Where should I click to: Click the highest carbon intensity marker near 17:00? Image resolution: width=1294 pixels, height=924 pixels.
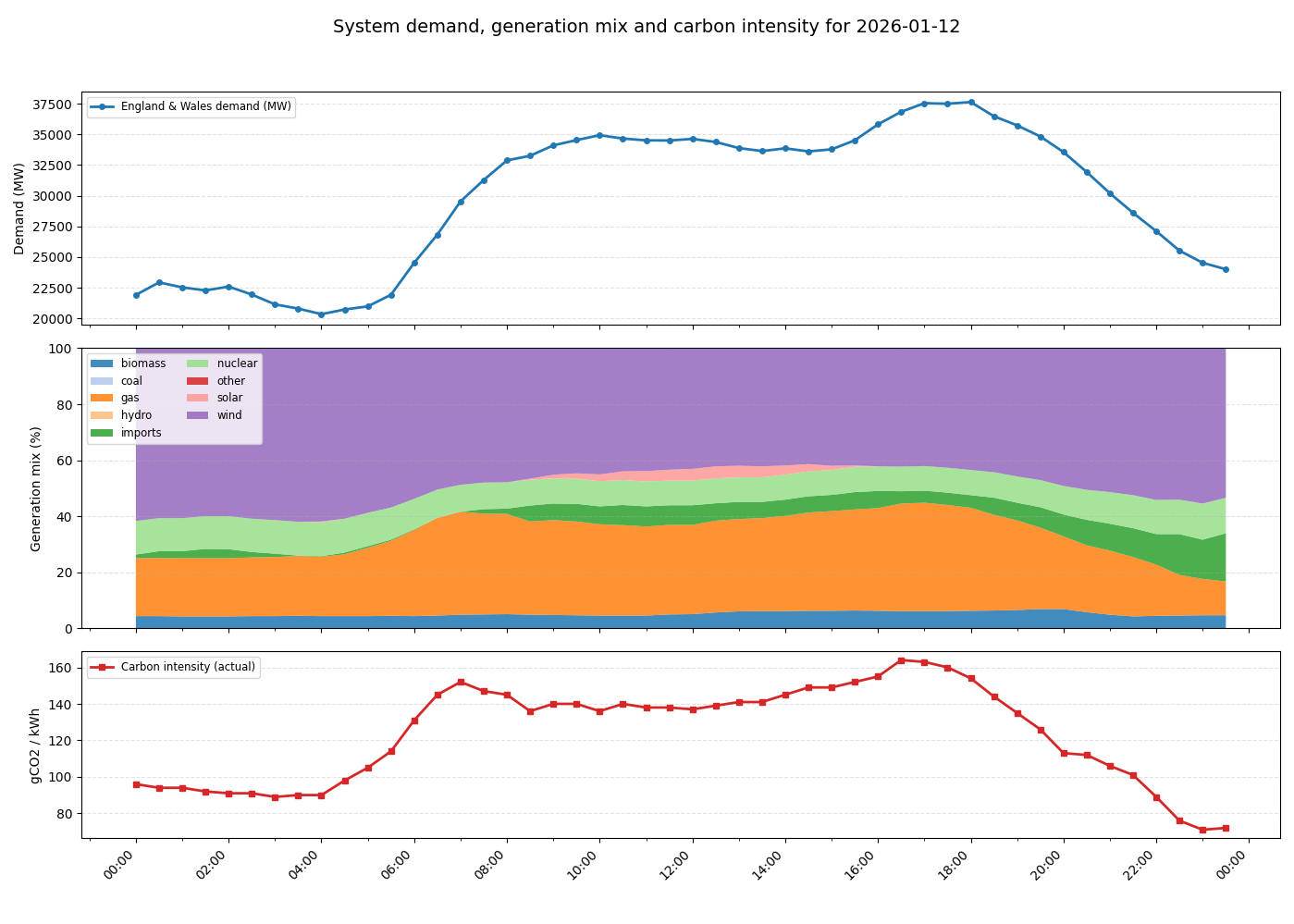pyautogui.click(x=902, y=660)
